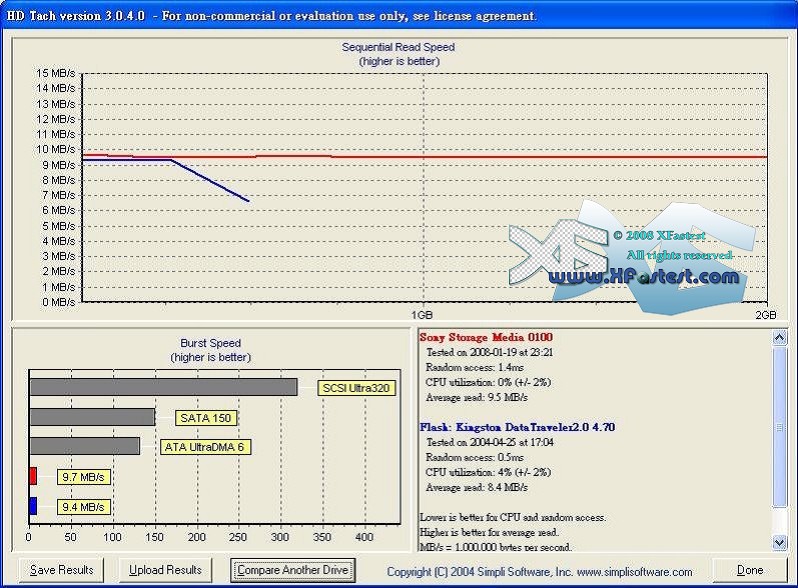Viewport: 798px width, 588px height.
Task: Click the 9.7 MB/s burst label
Action: [83, 477]
